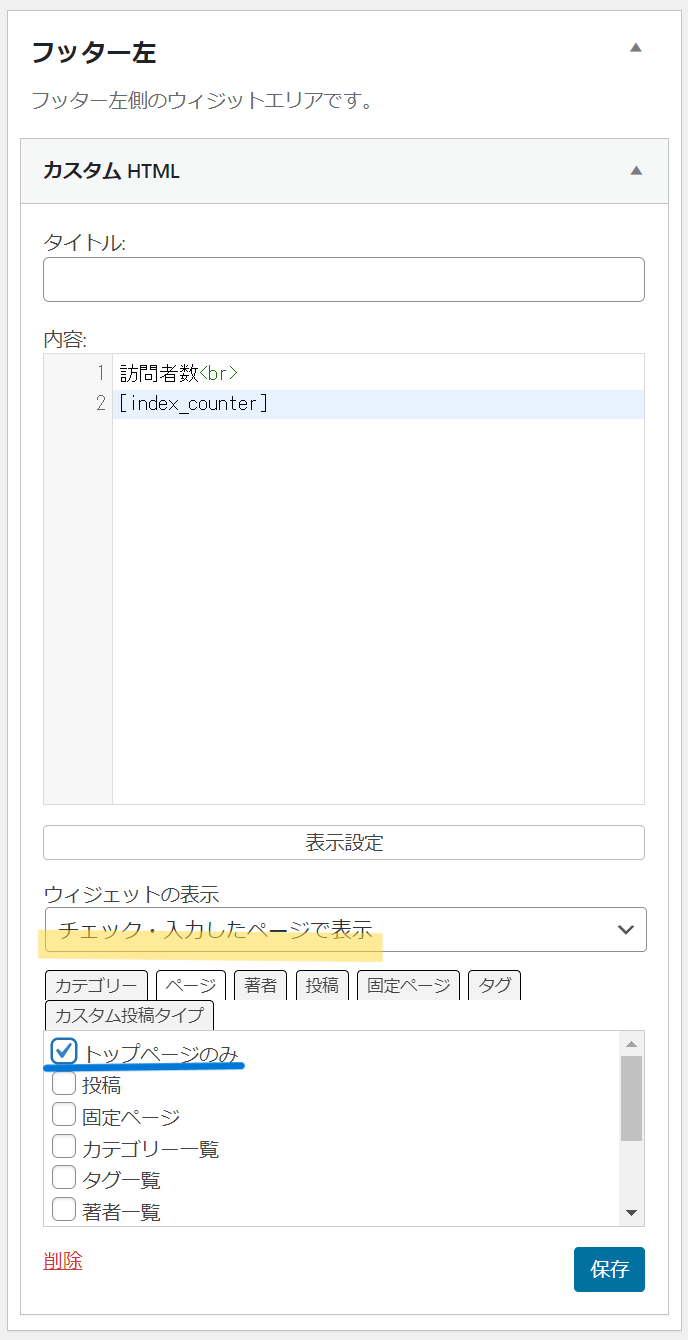Tick the カテゴリー一覧 checkbox
The image size is (688, 1340).
(64, 1148)
